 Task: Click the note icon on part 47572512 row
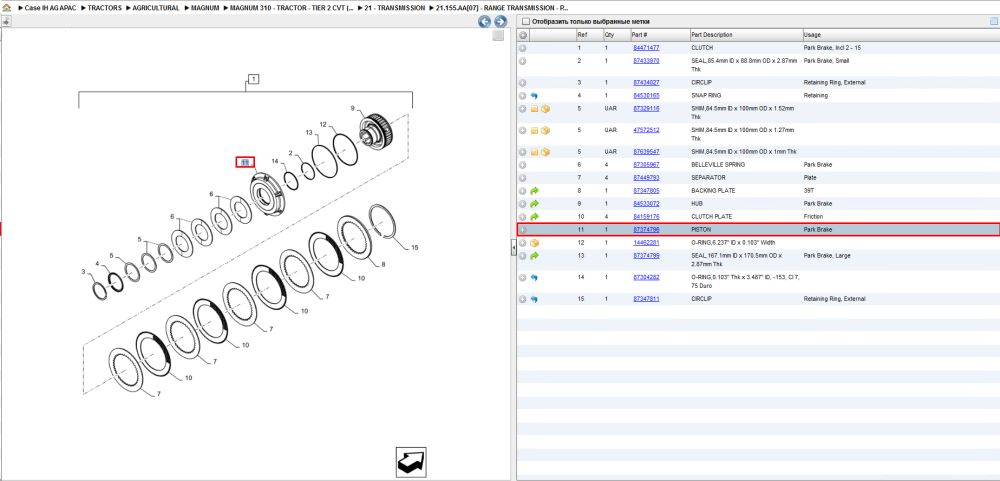click(x=534, y=130)
